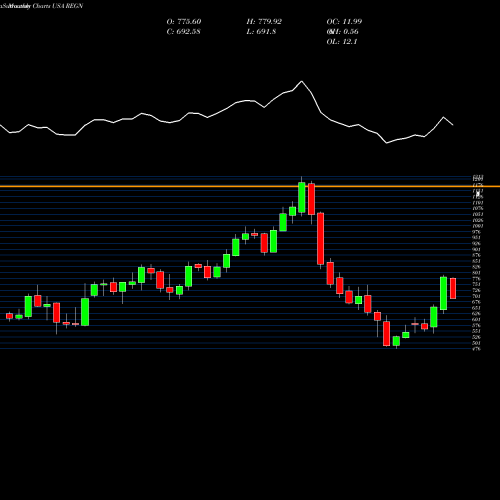Select the high value H: 779.92

click(x=264, y=22)
